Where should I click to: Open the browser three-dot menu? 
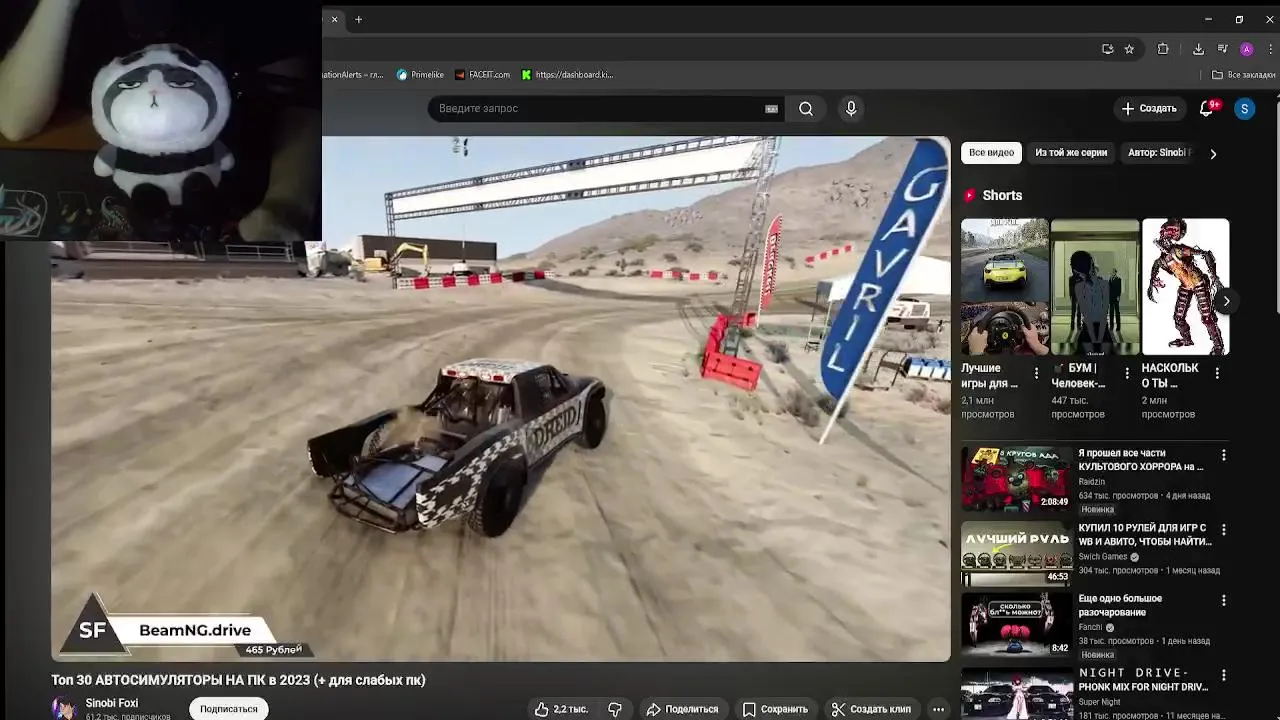(1269, 49)
